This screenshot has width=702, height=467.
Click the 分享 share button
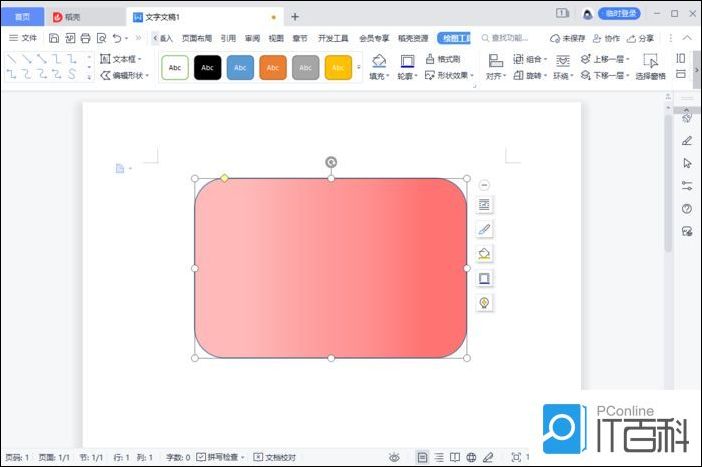coord(640,38)
